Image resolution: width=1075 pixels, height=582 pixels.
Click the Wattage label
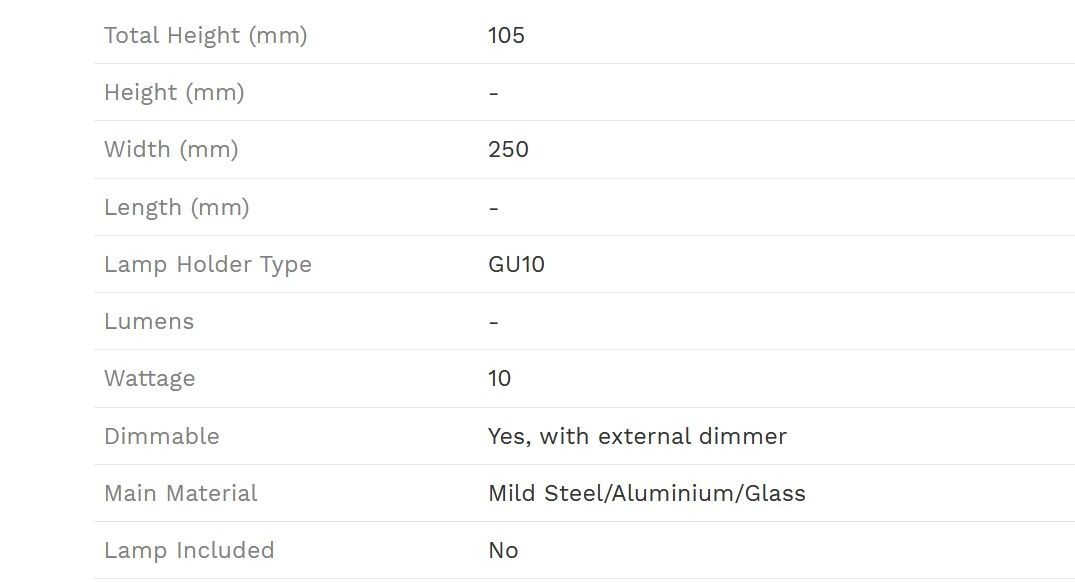pos(149,379)
